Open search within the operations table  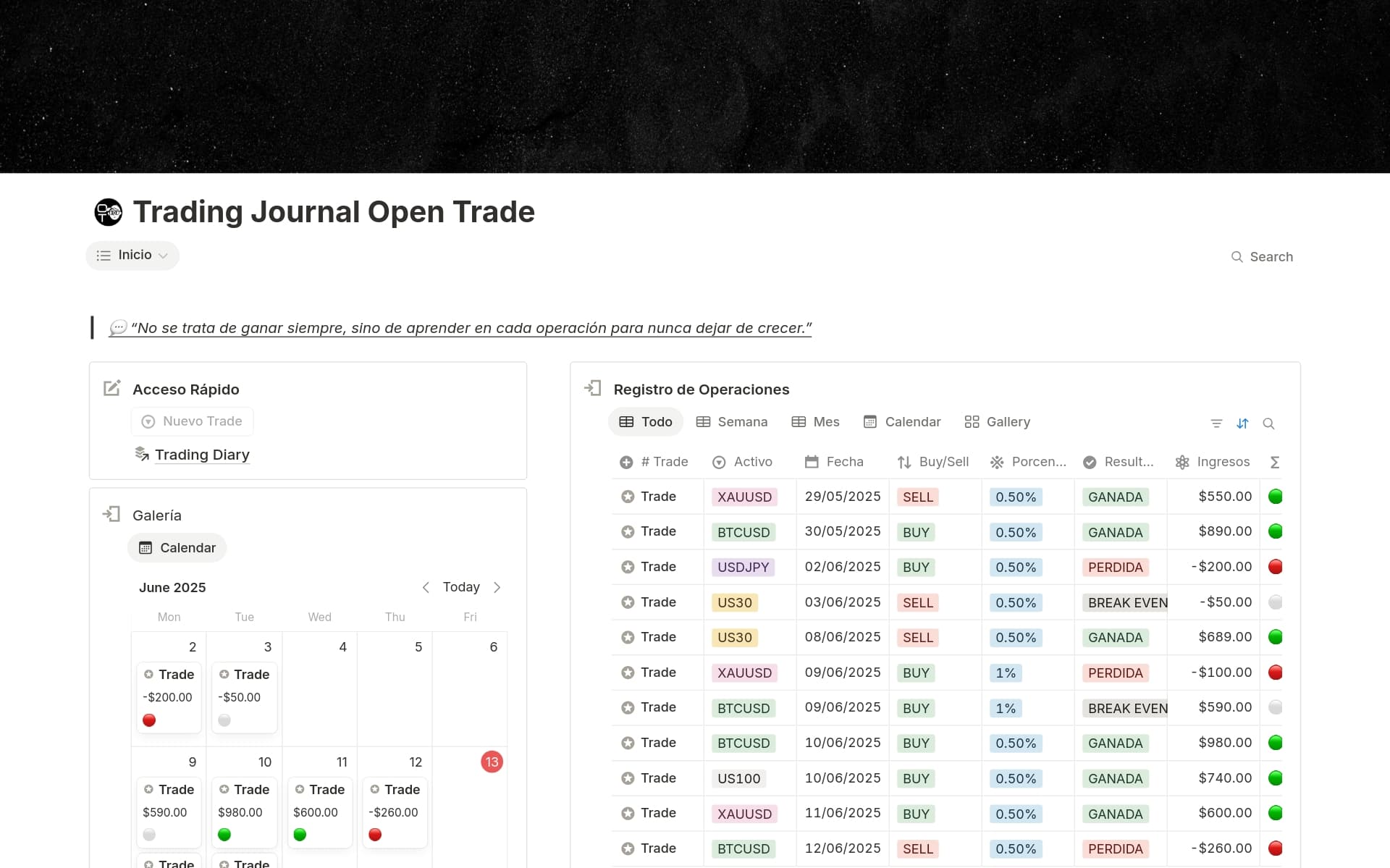click(x=1269, y=424)
